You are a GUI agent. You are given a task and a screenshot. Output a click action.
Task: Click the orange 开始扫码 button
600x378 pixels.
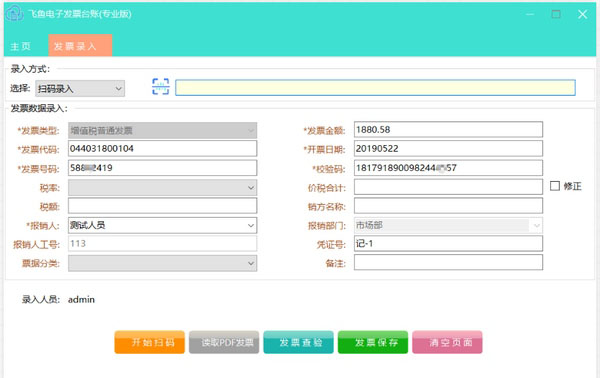150,342
